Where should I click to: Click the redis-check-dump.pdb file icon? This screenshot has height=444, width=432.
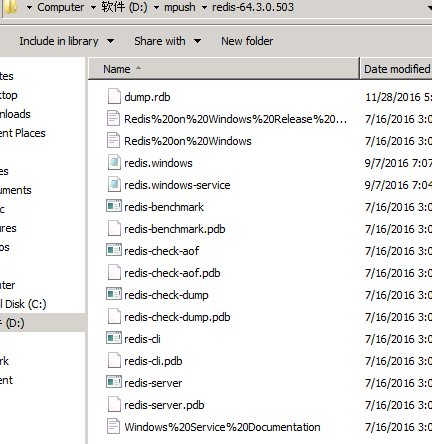[114, 317]
